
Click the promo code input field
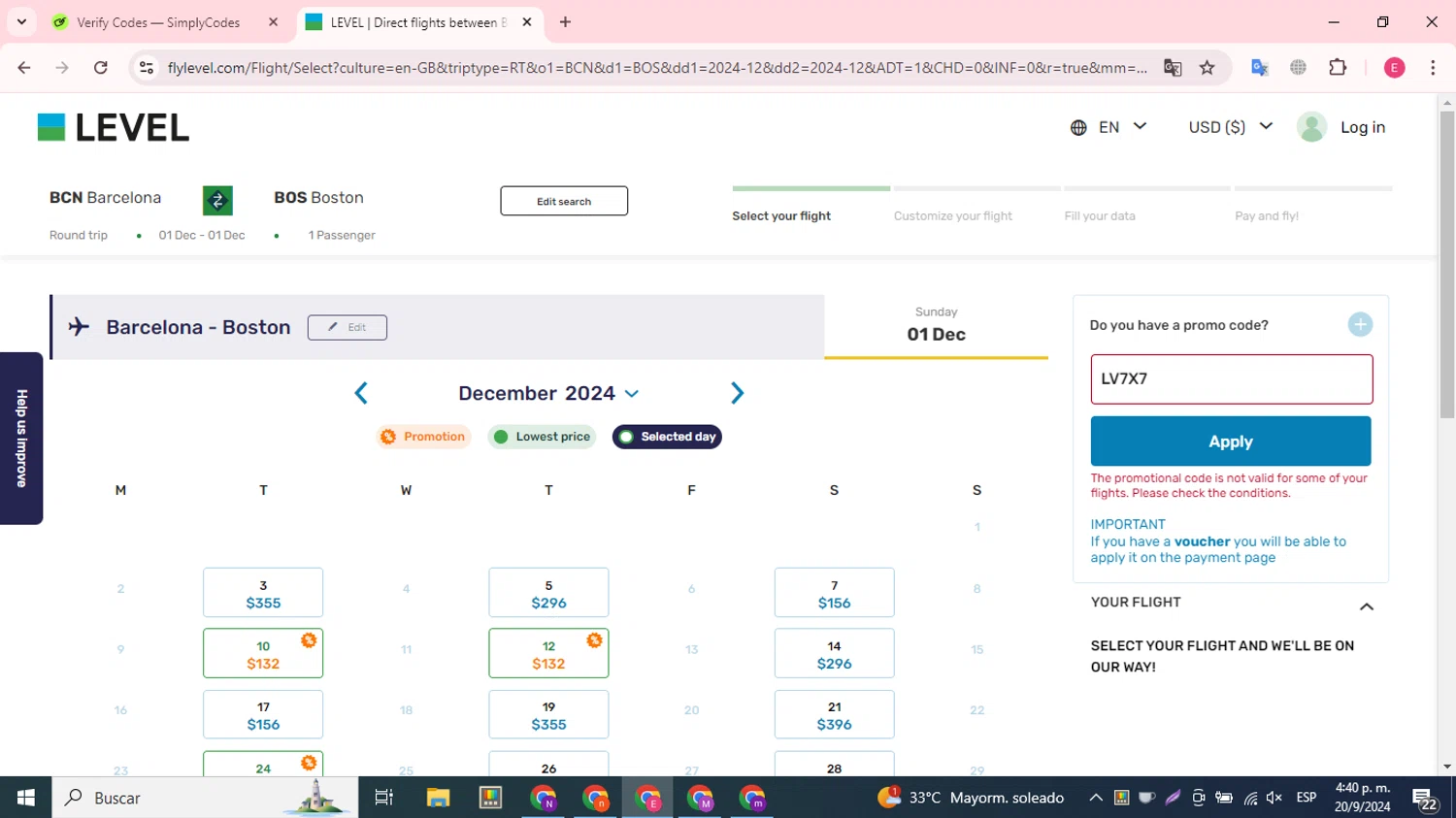point(1231,378)
